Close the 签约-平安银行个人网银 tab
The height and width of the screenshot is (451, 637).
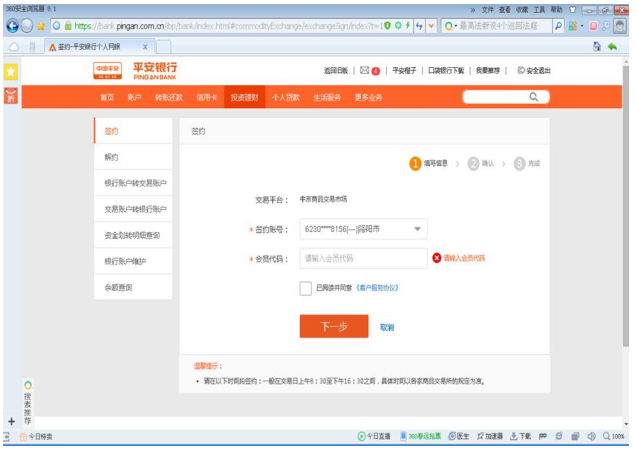[145, 47]
